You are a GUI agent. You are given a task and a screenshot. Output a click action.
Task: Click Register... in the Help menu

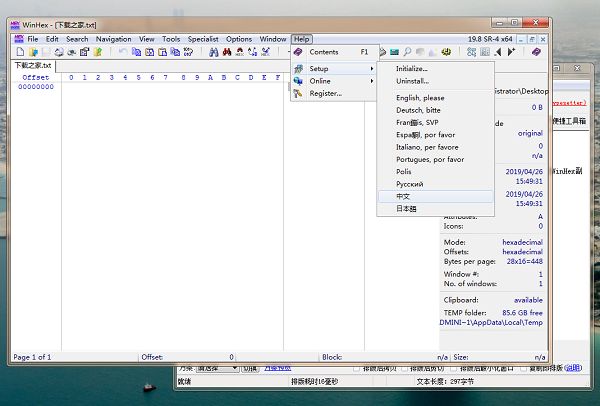[x=325, y=93]
